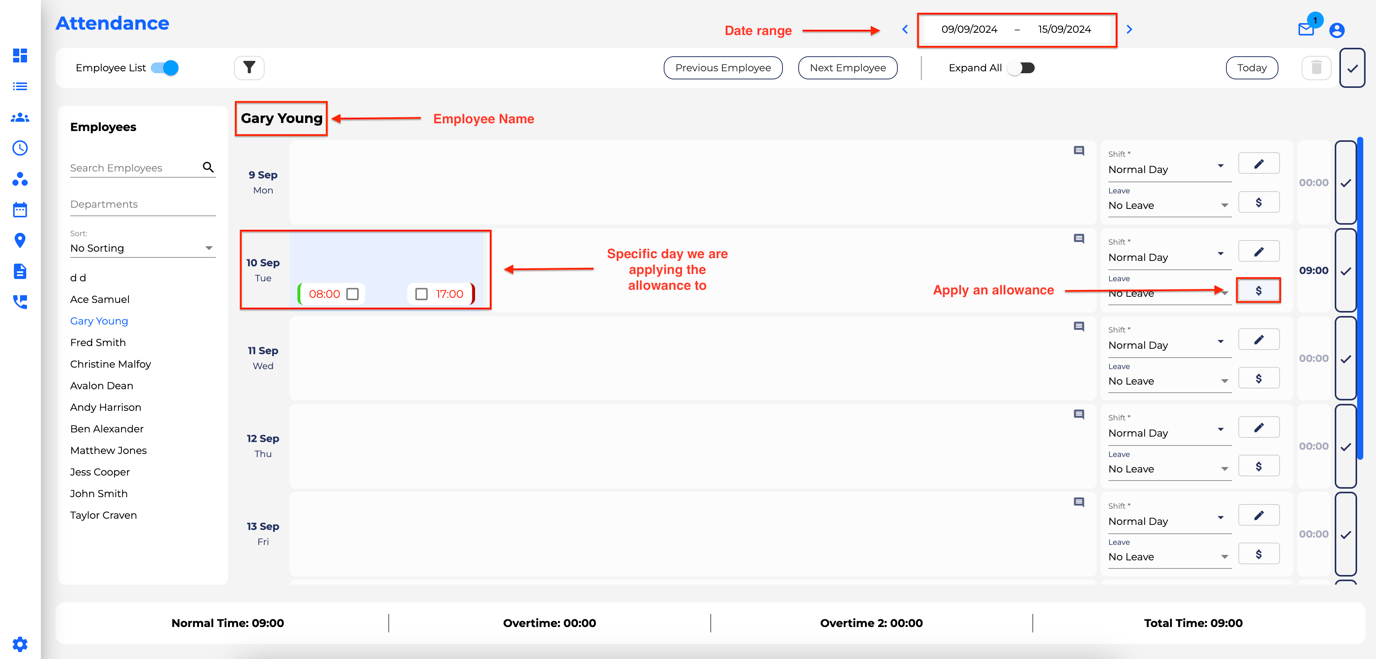Open the mail notifications icon
This screenshot has height=659, width=1376.
(1306, 29)
